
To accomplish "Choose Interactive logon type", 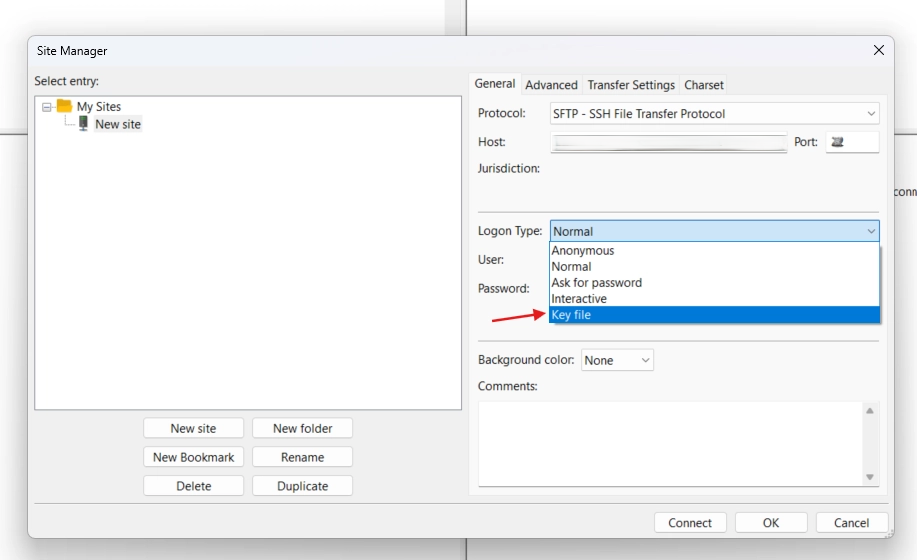I will click(x=714, y=299).
